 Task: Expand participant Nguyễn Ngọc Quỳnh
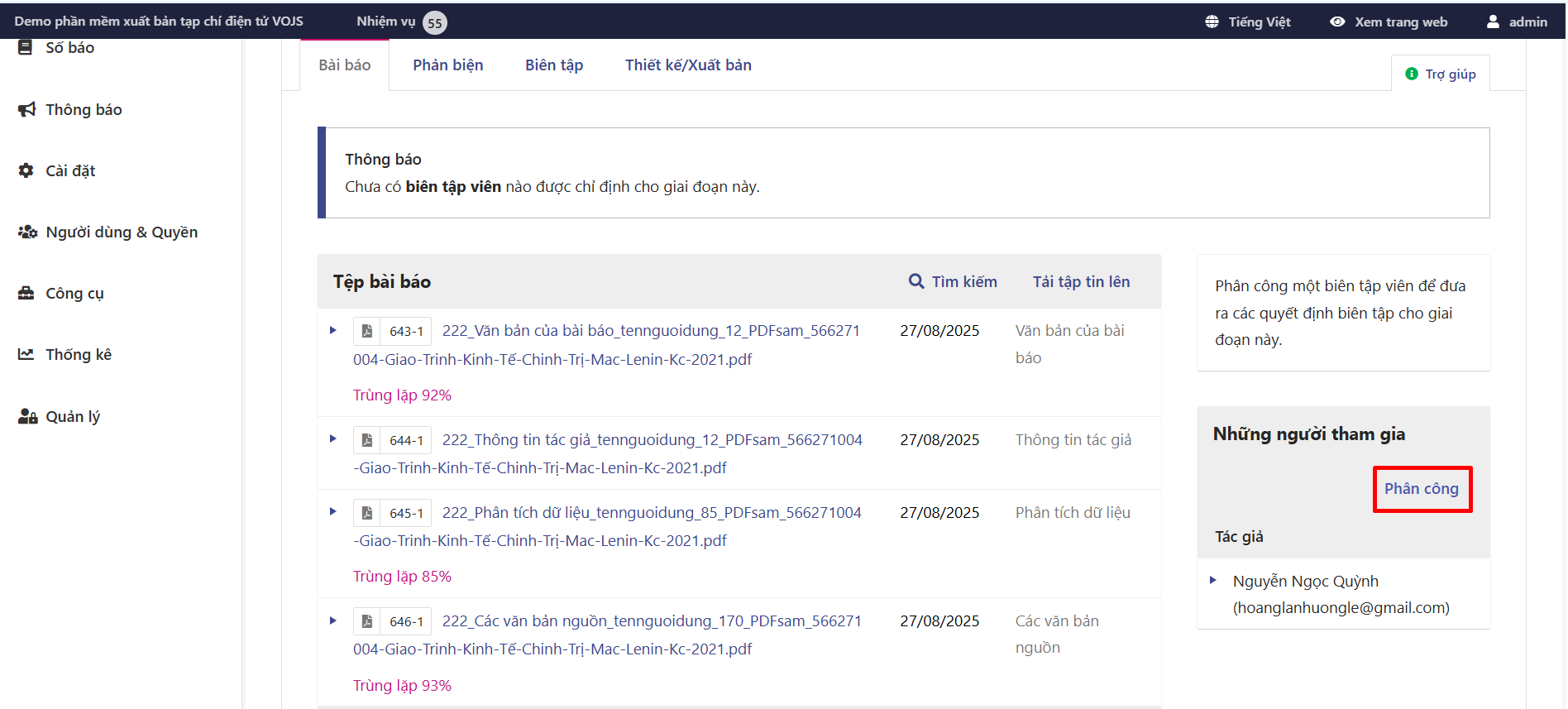point(1213,581)
